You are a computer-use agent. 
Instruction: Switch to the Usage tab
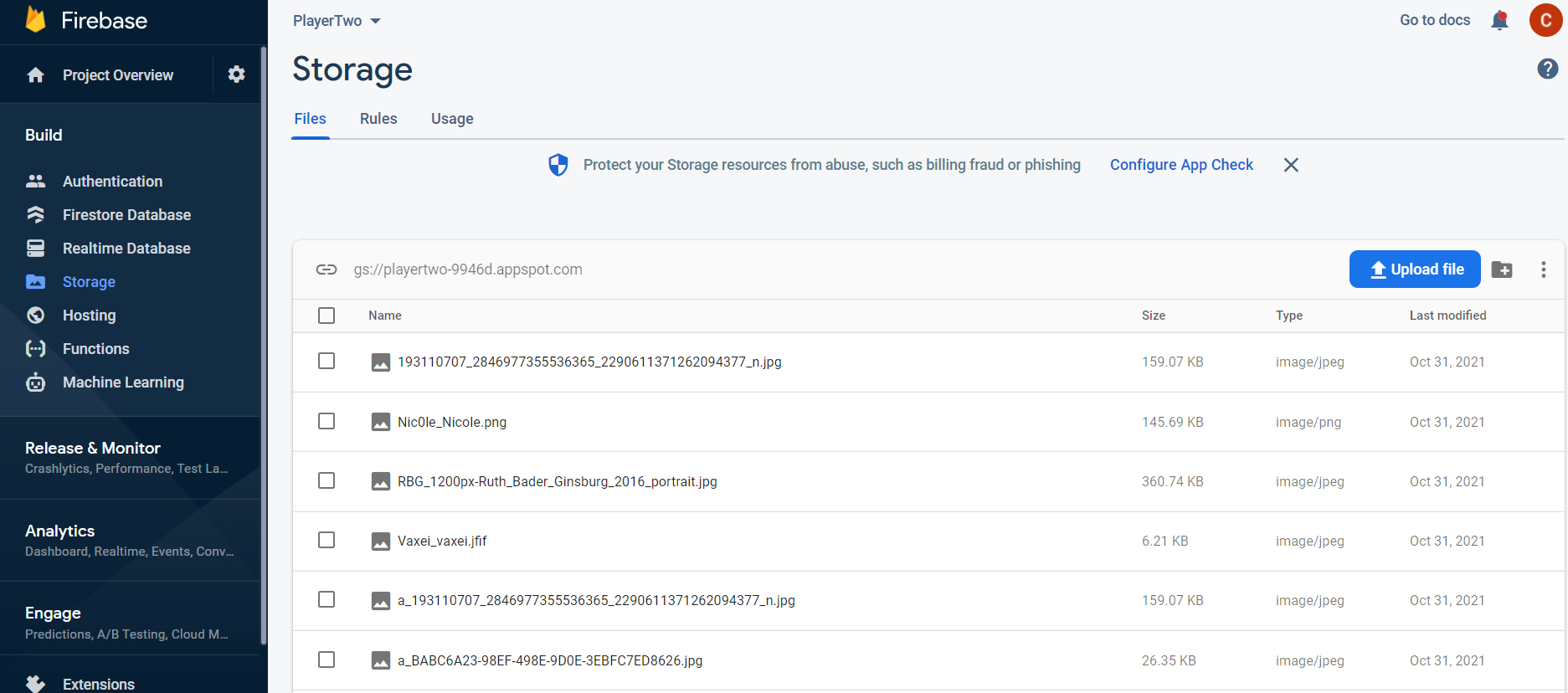pos(452,119)
